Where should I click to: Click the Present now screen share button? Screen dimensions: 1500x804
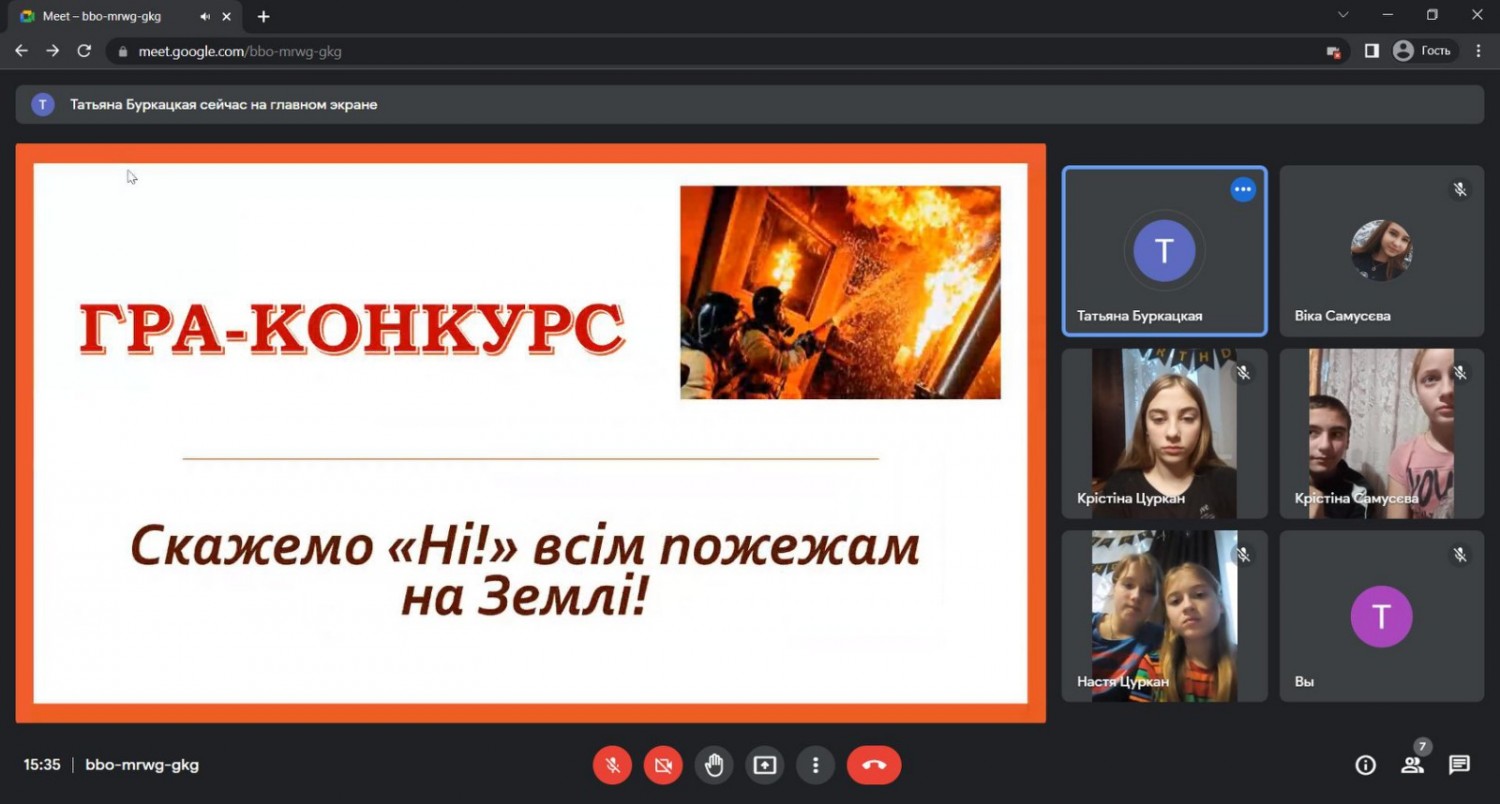point(765,765)
